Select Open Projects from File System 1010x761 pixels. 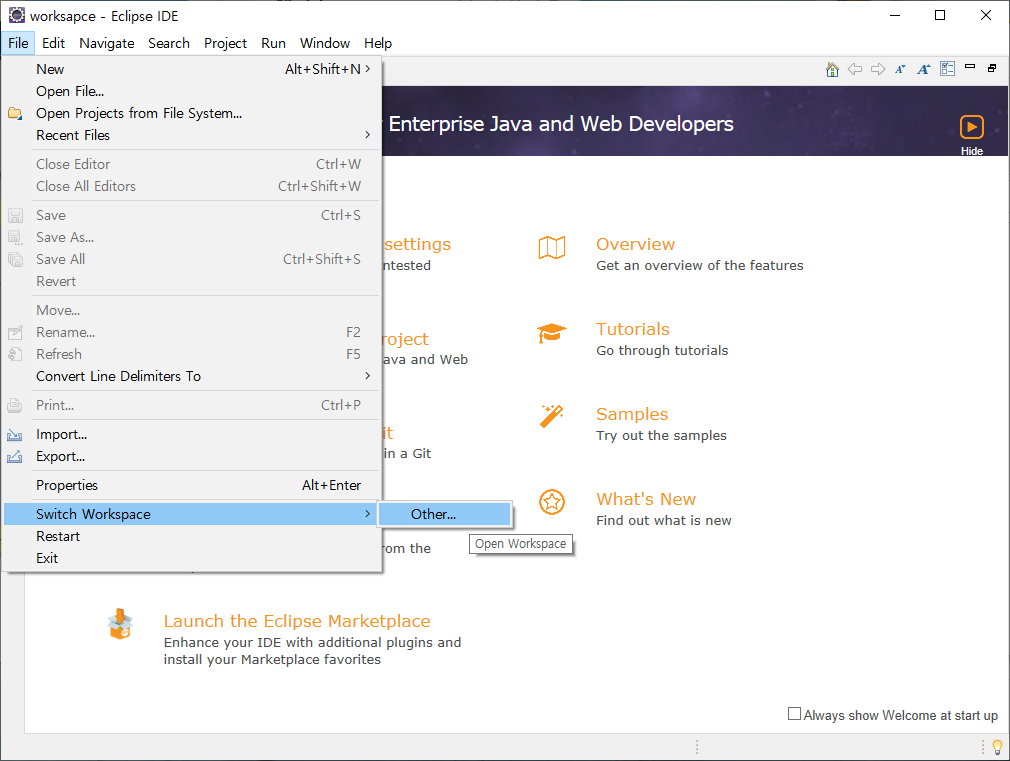click(192, 113)
